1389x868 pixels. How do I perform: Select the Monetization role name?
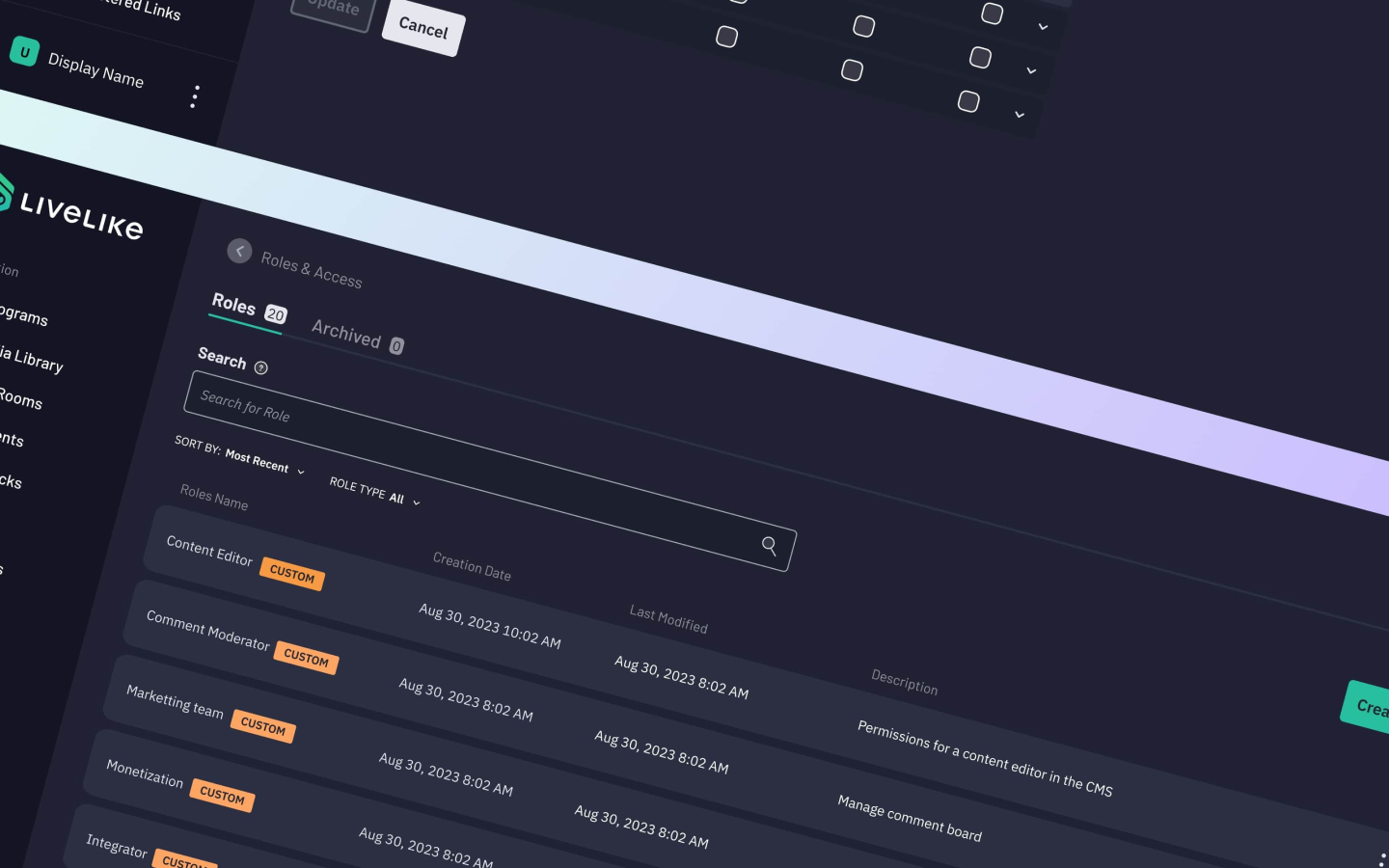pyautogui.click(x=145, y=773)
